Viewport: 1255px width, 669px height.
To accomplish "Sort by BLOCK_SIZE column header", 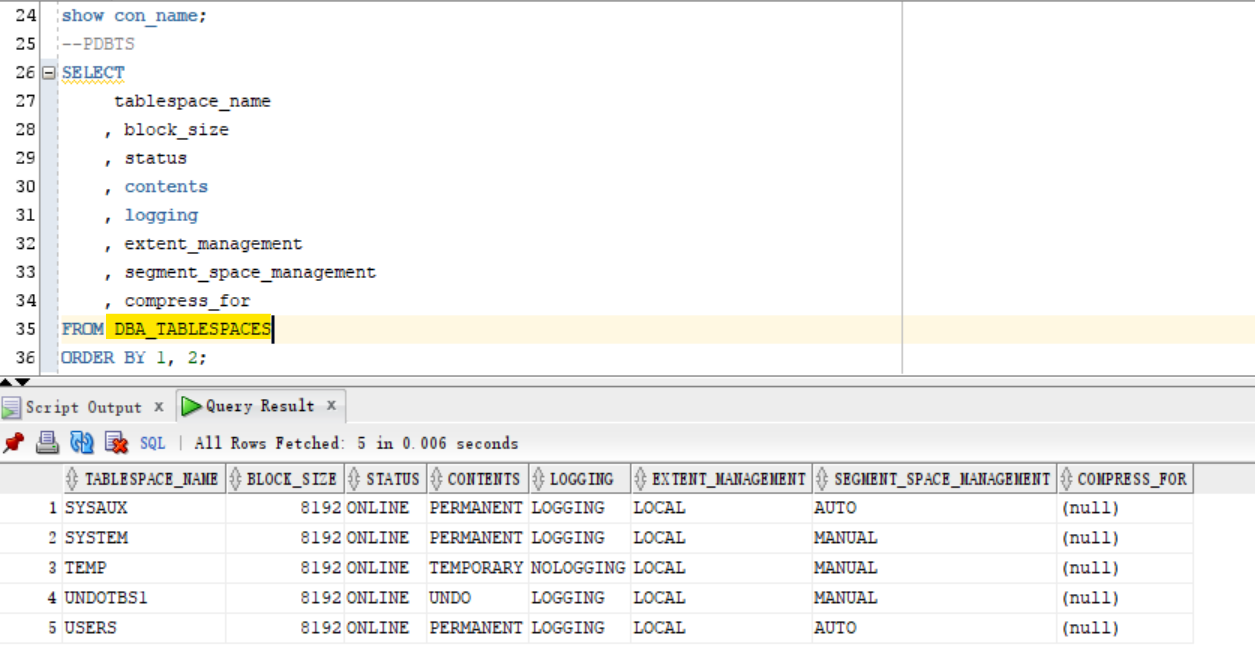I will point(285,479).
